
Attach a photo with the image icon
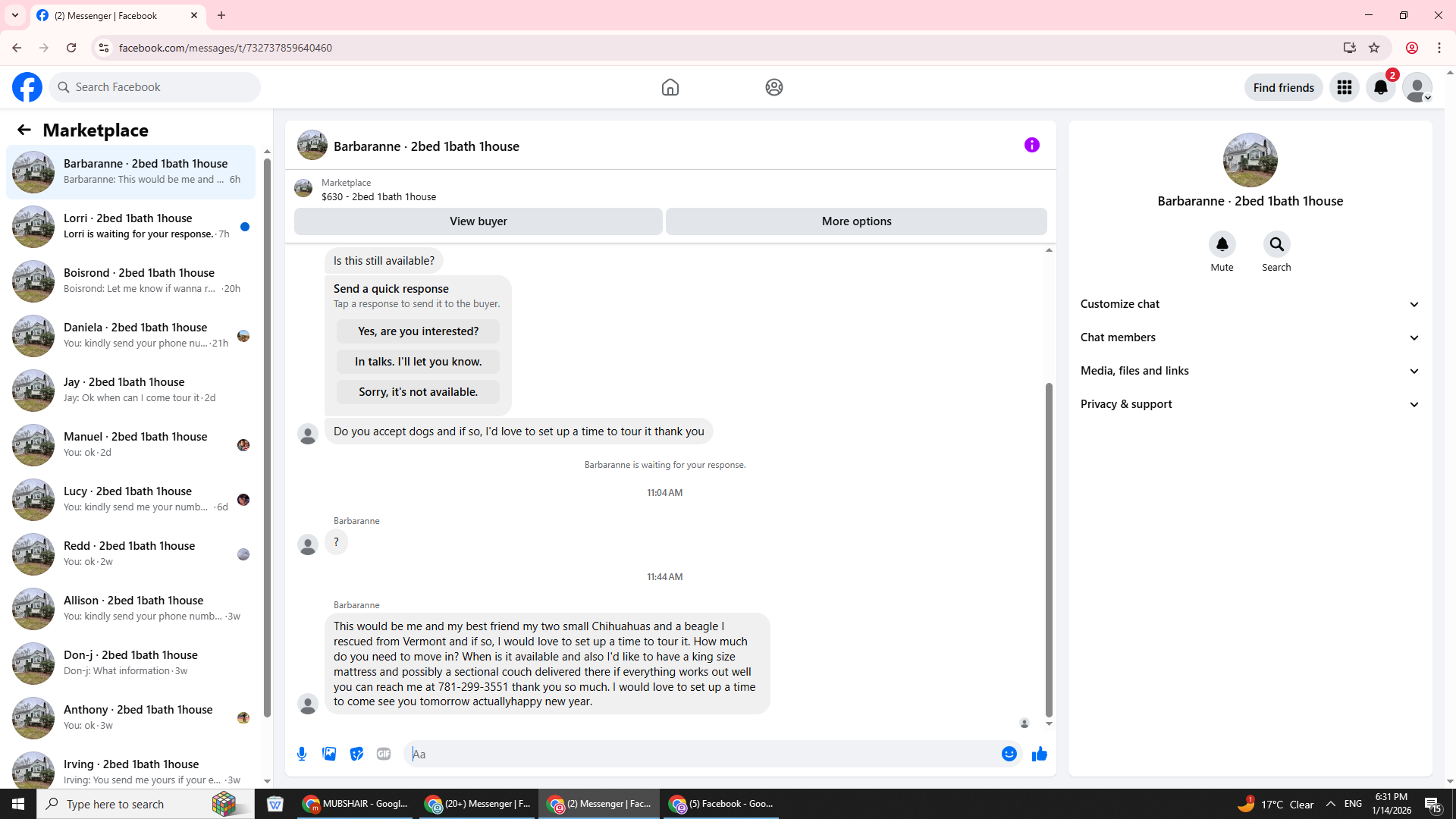[329, 754]
